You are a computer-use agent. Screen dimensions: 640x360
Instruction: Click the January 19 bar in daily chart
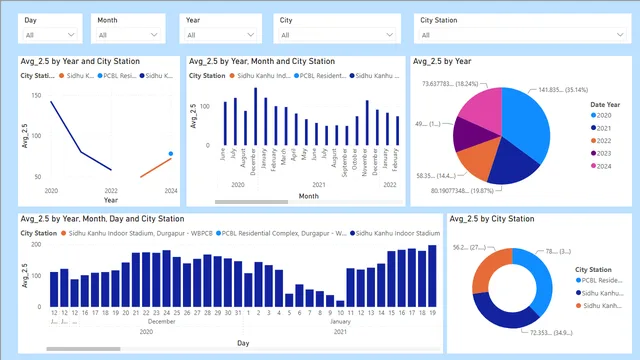click(x=432, y=276)
